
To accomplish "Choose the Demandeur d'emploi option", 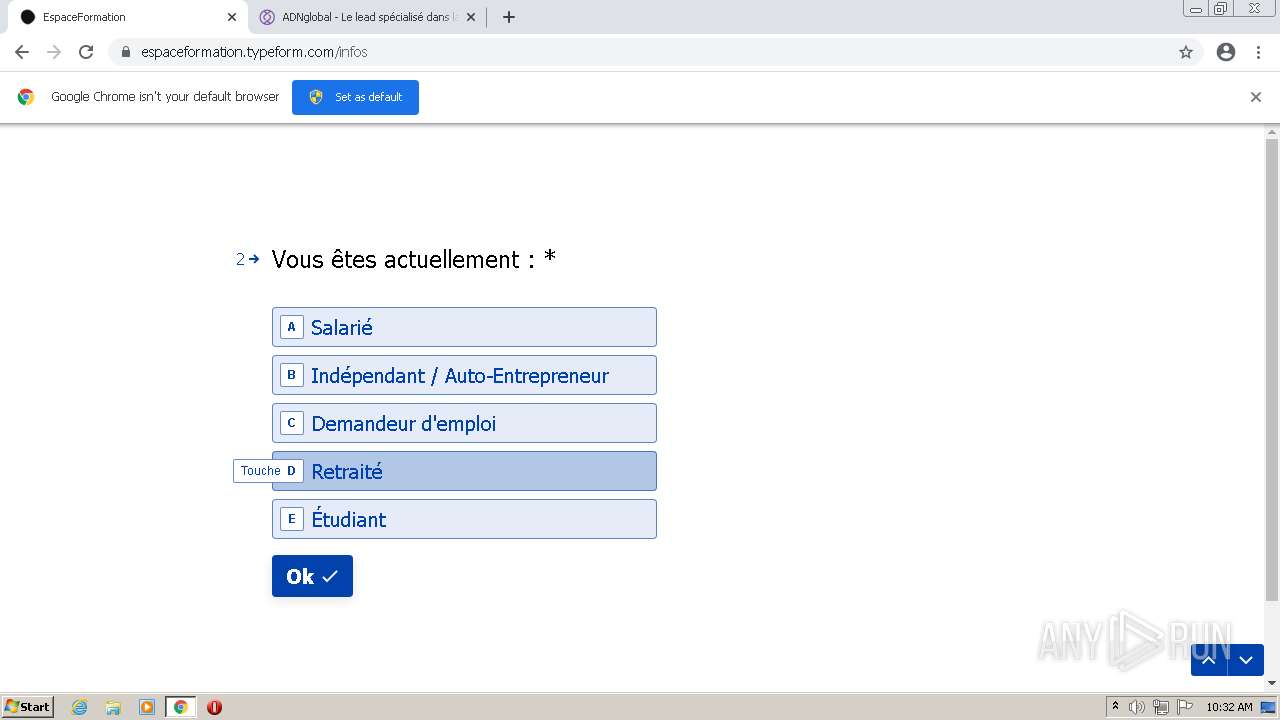I will pyautogui.click(x=464, y=423).
